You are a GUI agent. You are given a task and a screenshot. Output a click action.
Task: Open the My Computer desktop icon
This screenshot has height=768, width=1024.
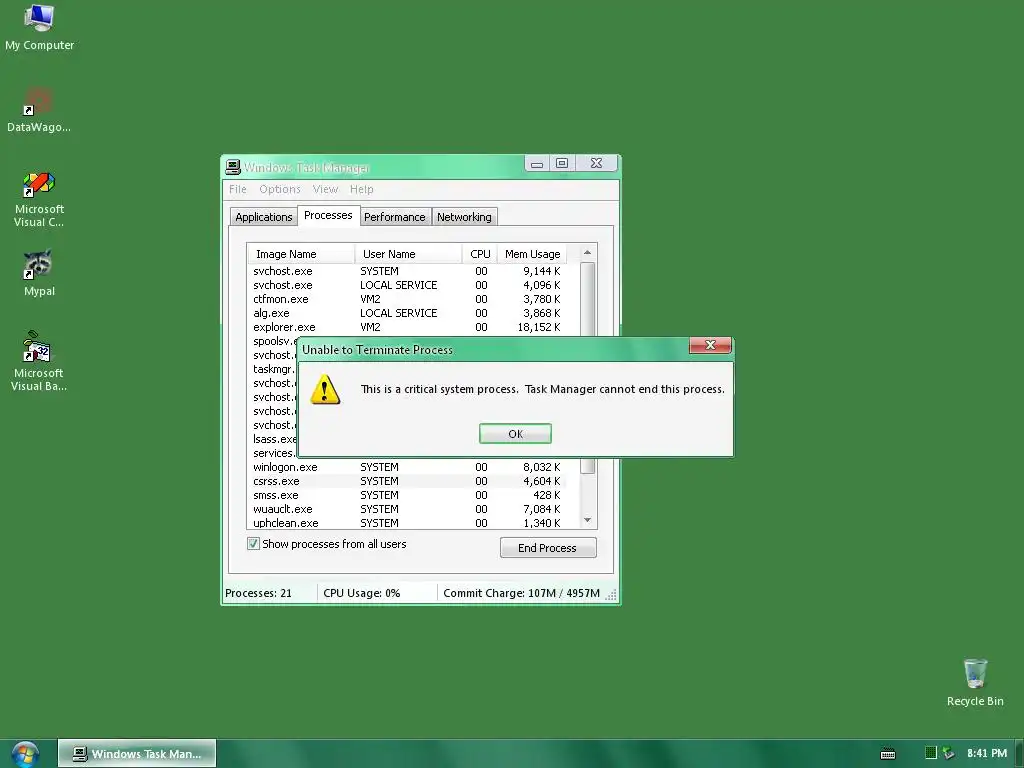(x=39, y=27)
